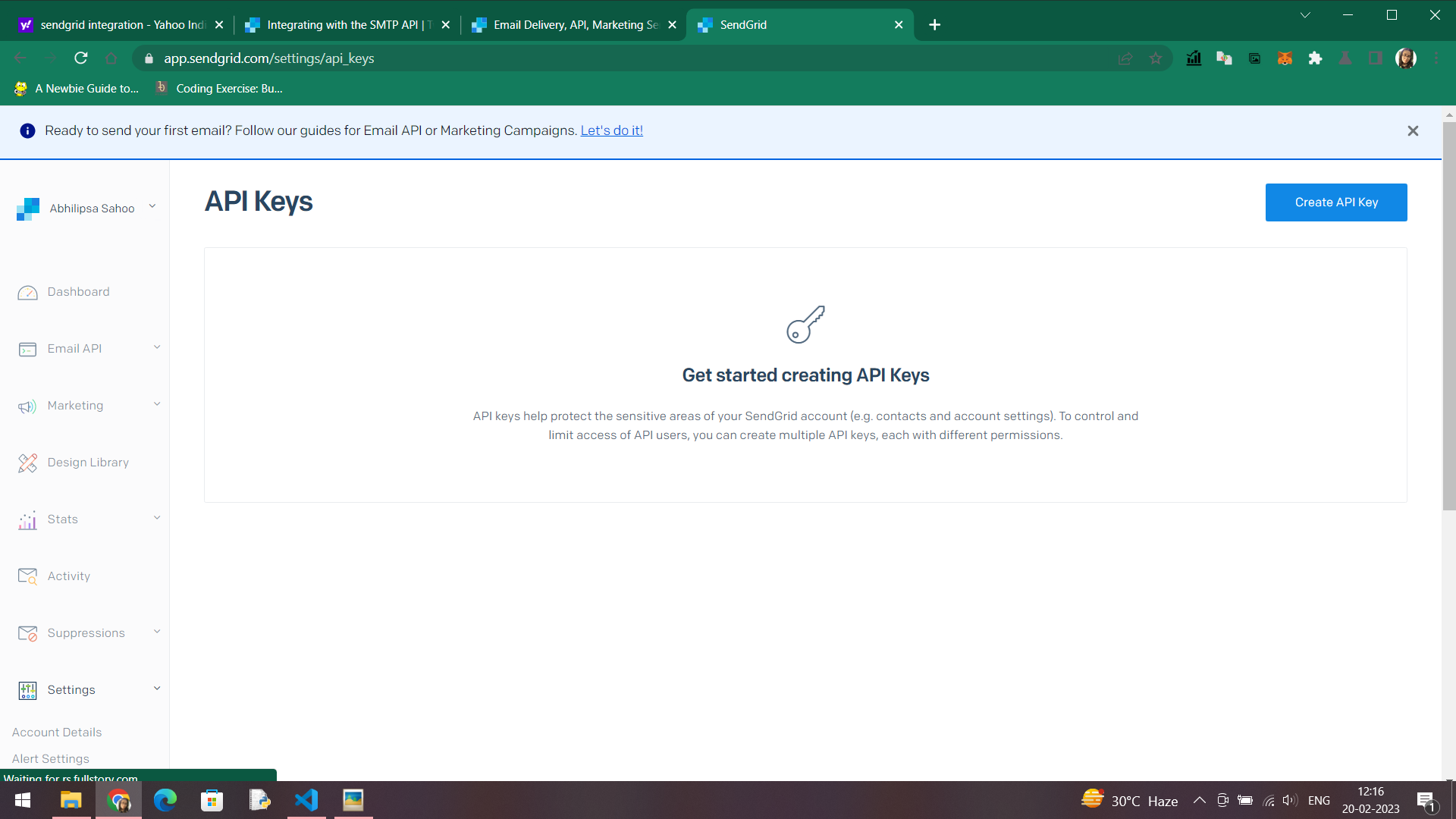Click the Marketing icon in sidebar
Viewport: 1456px width, 819px height.
pos(27,406)
